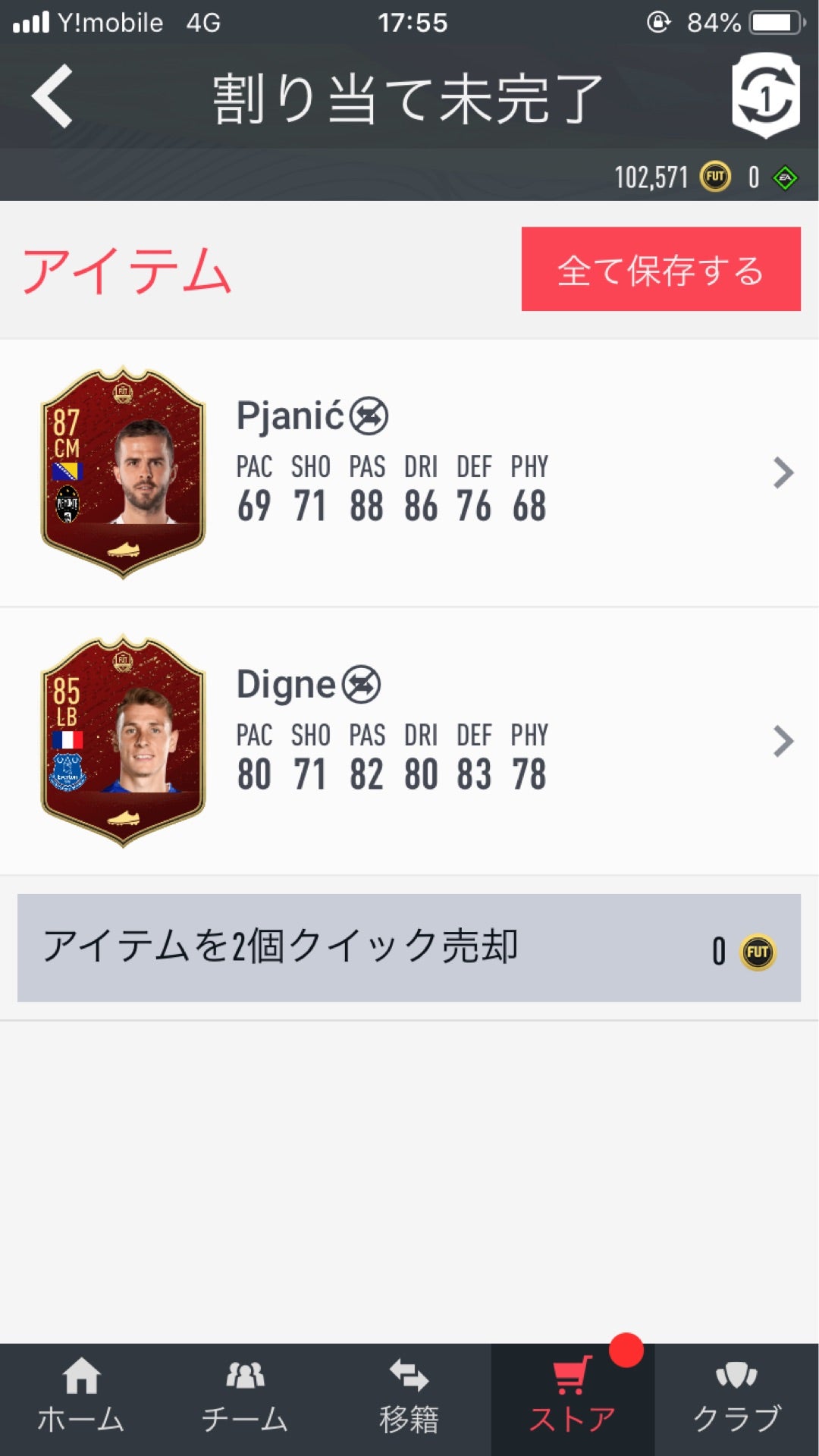Tap the FUT coins balance icon

[715, 177]
